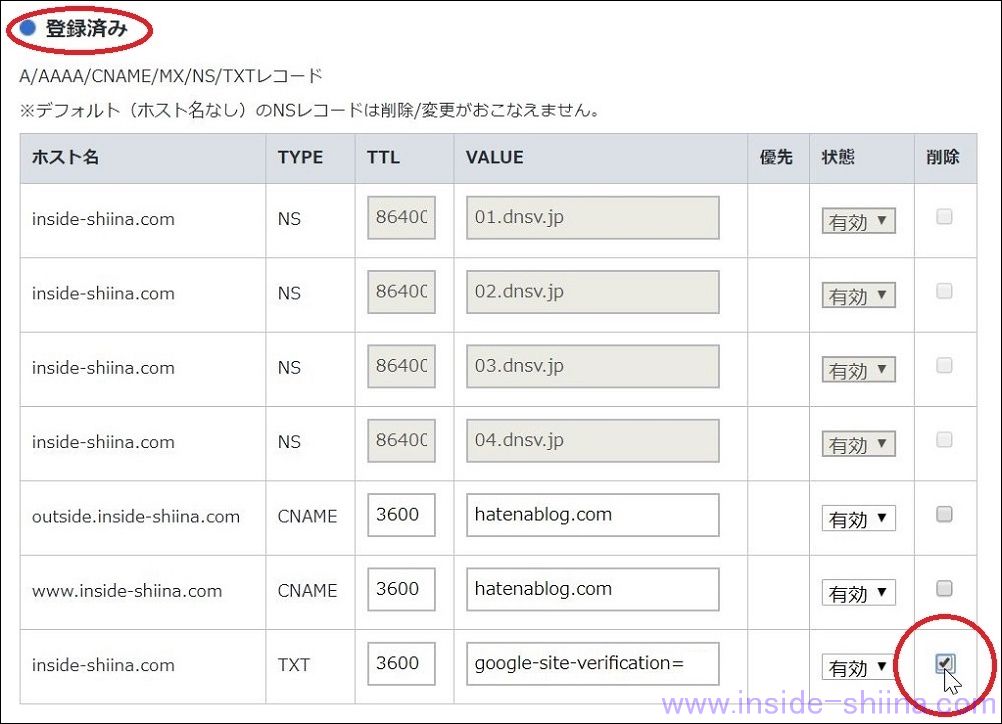Click the TTL field of the outside CNAME record
Viewport: 1002px width, 724px height.
click(x=400, y=514)
